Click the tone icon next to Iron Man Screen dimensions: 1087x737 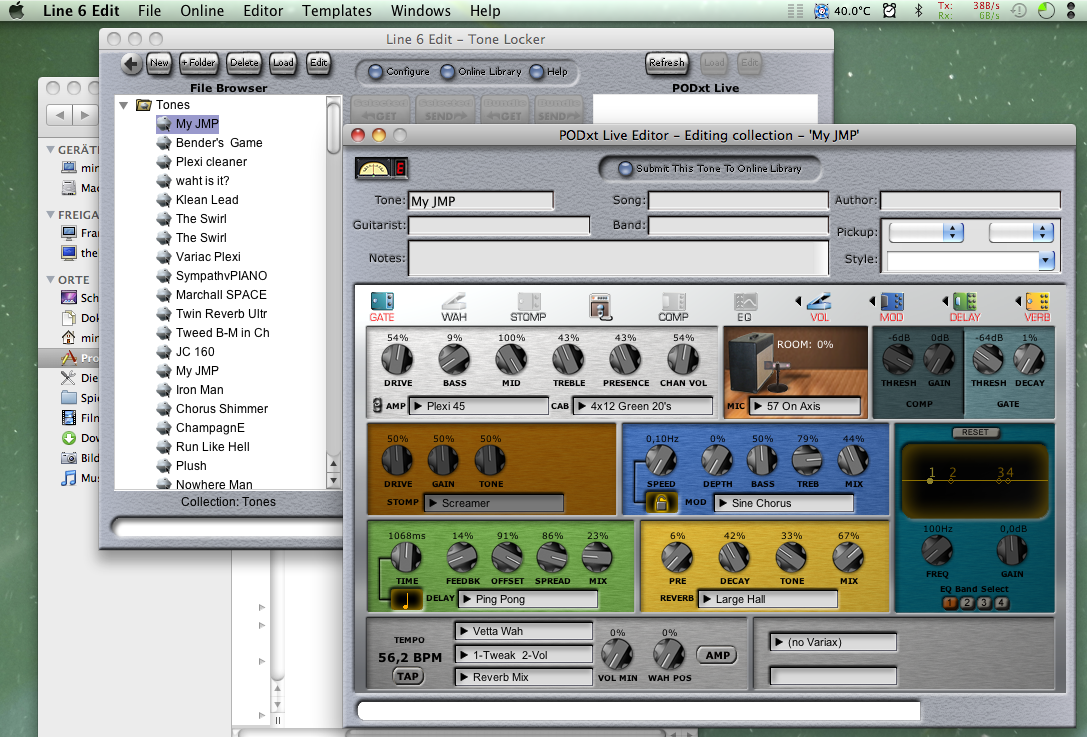[164, 390]
